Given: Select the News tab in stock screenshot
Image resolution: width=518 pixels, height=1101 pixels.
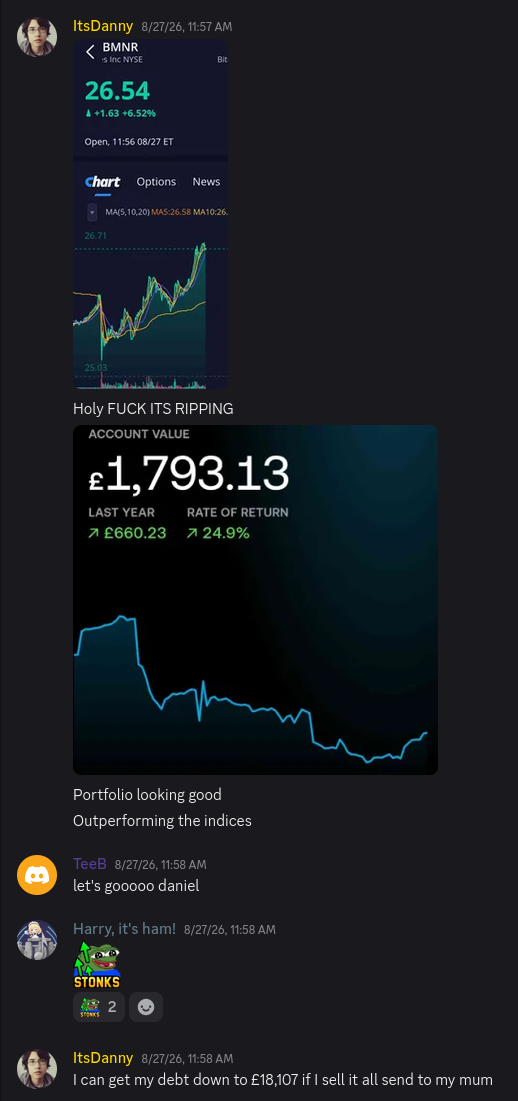Looking at the screenshot, I should point(206,182).
